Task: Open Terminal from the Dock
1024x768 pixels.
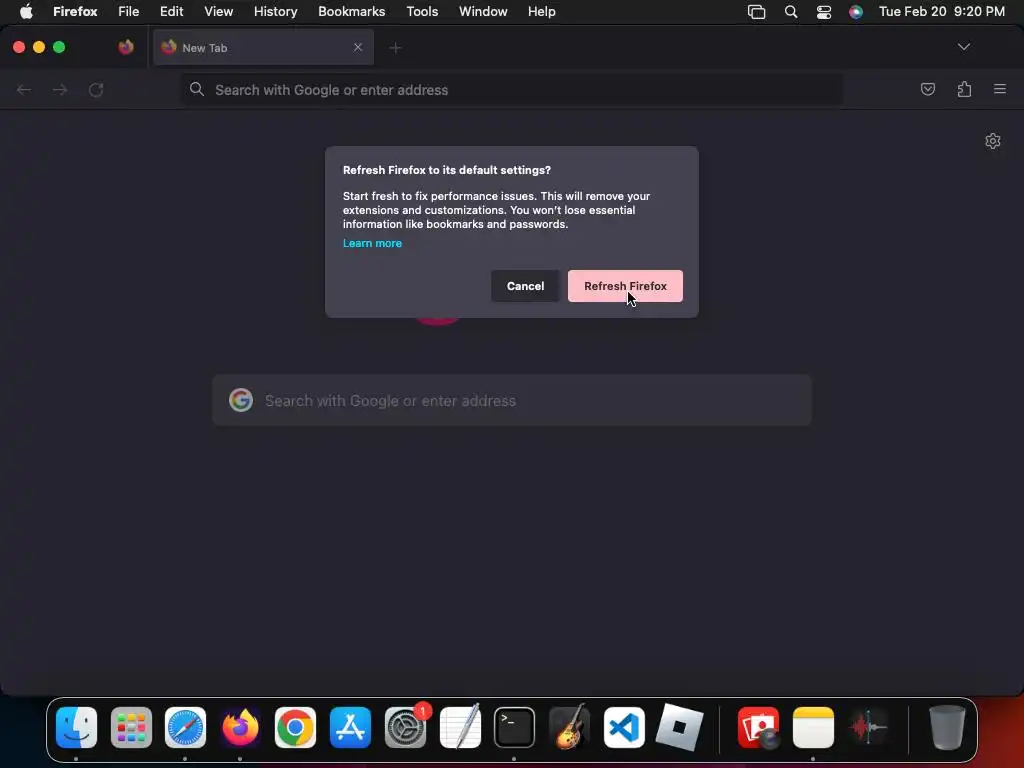Action: pyautogui.click(x=515, y=728)
